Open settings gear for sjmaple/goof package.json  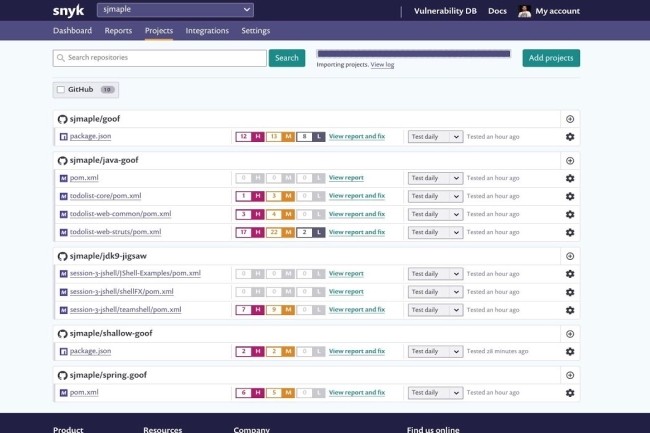570,137
